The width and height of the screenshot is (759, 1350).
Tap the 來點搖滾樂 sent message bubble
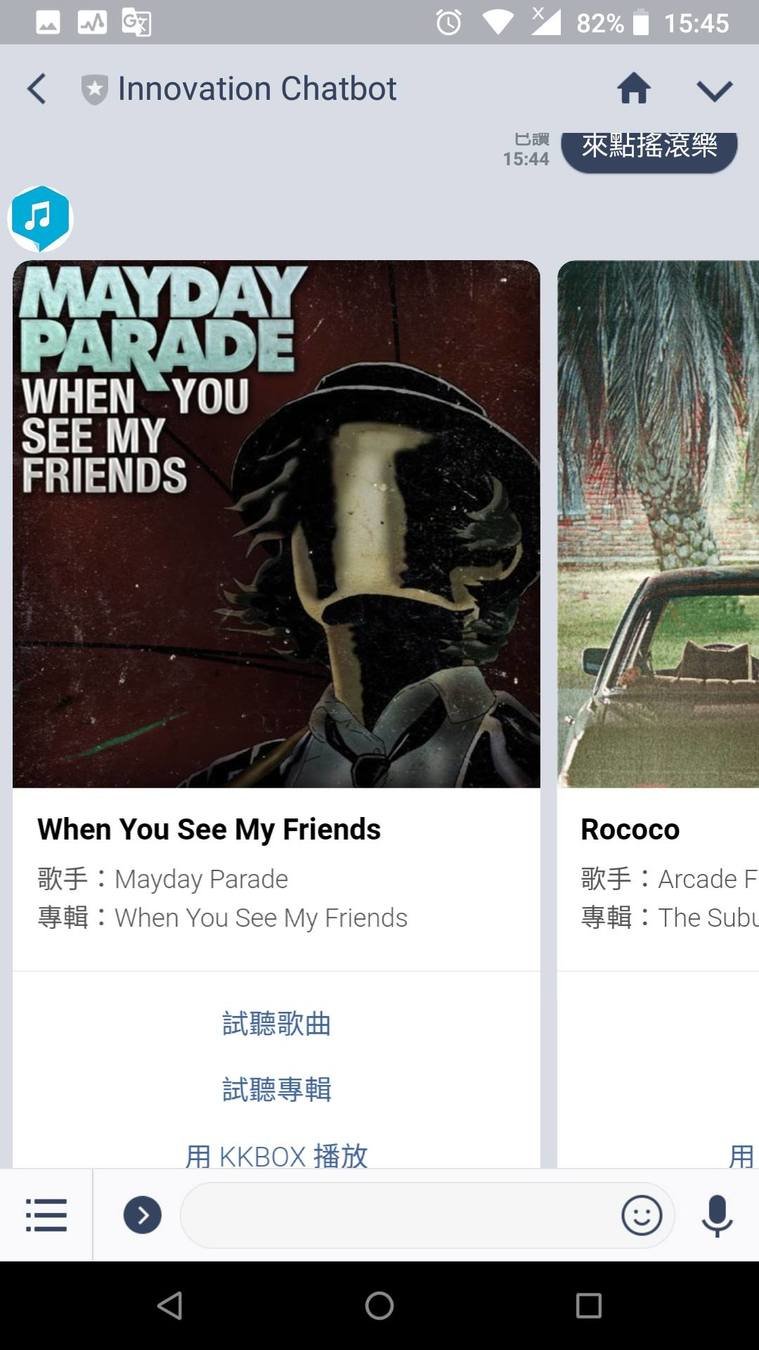coord(649,148)
